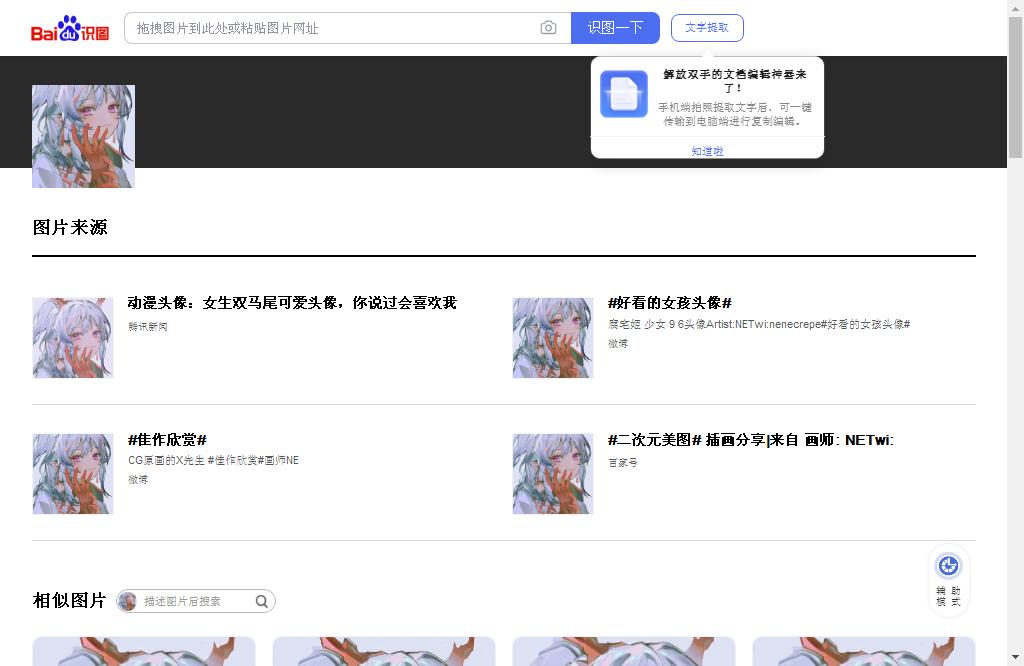1024x666 pixels.
Task: Click the uploaded anime image in dark banner
Action: tap(84, 136)
